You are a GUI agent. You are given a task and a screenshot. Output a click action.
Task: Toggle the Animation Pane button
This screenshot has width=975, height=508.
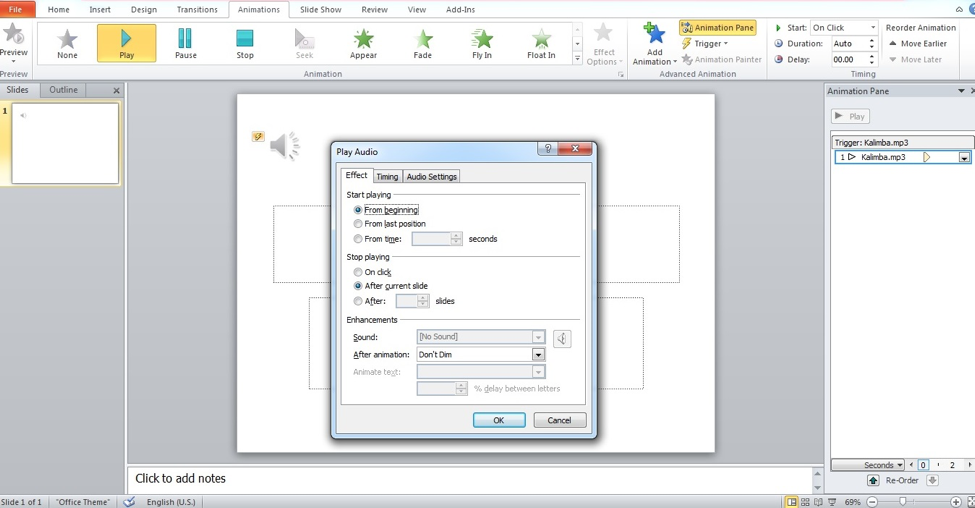point(718,27)
